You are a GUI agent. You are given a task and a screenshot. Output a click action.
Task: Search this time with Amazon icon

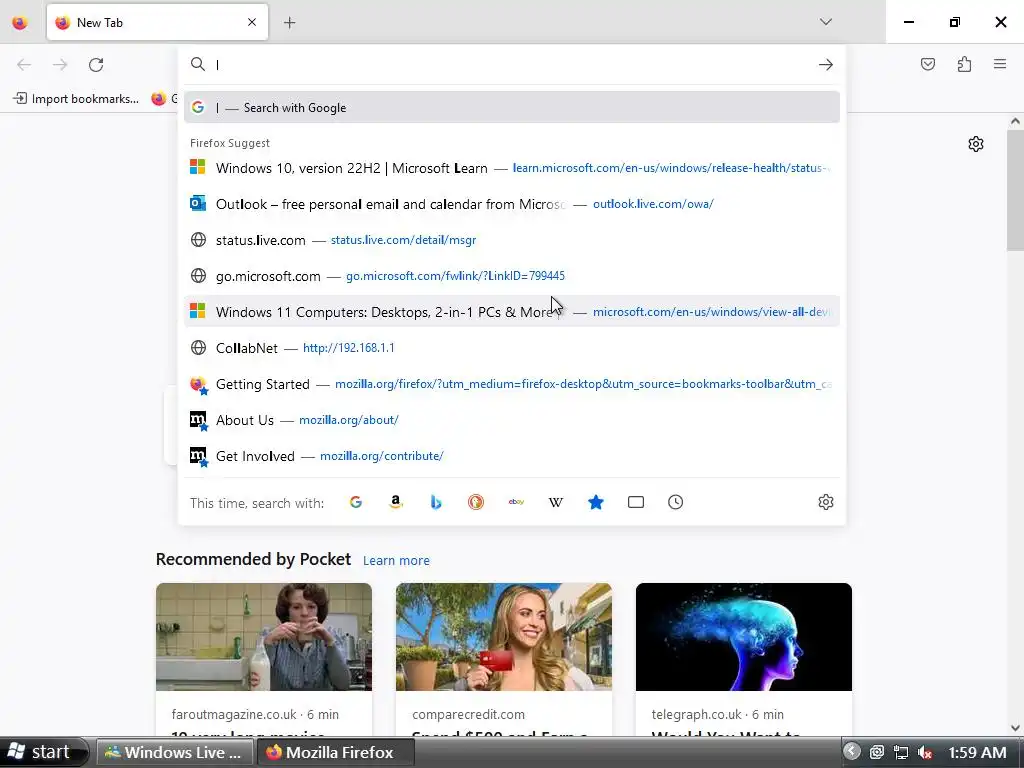coord(396,502)
